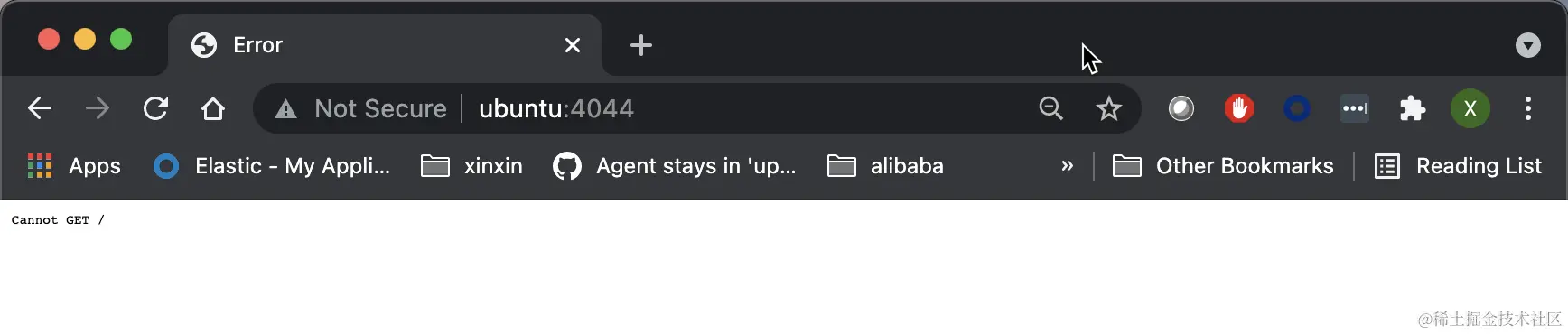The height and width of the screenshot is (334, 1568).
Task: Open the Extensions puzzle piece menu
Action: click(1412, 108)
